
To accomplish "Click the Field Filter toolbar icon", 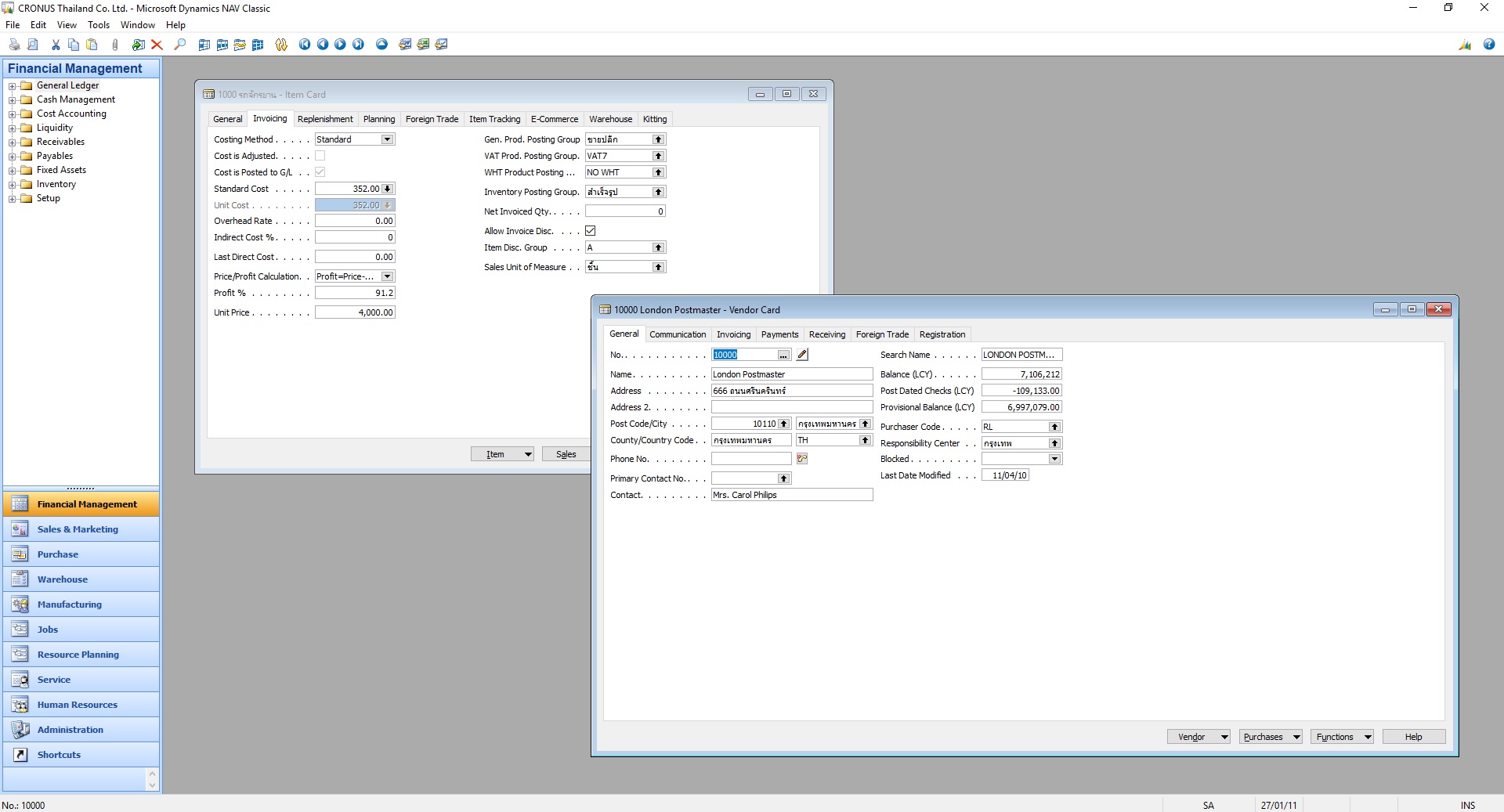I will [204, 45].
